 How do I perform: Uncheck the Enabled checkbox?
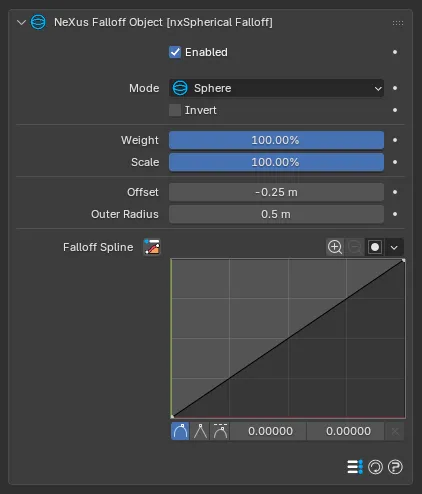175,52
